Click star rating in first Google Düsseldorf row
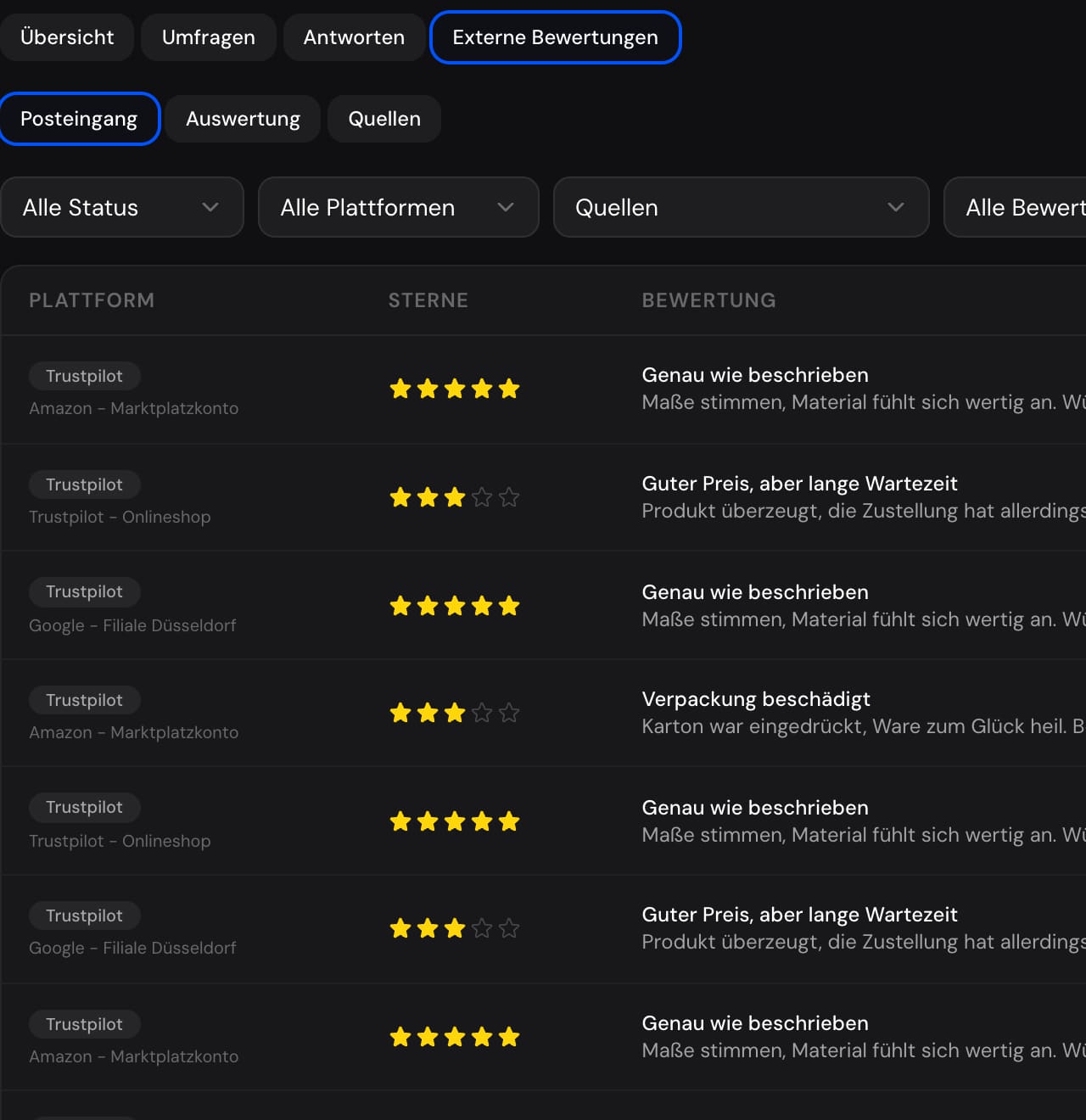The height and width of the screenshot is (1120, 1086). pyautogui.click(x=455, y=606)
